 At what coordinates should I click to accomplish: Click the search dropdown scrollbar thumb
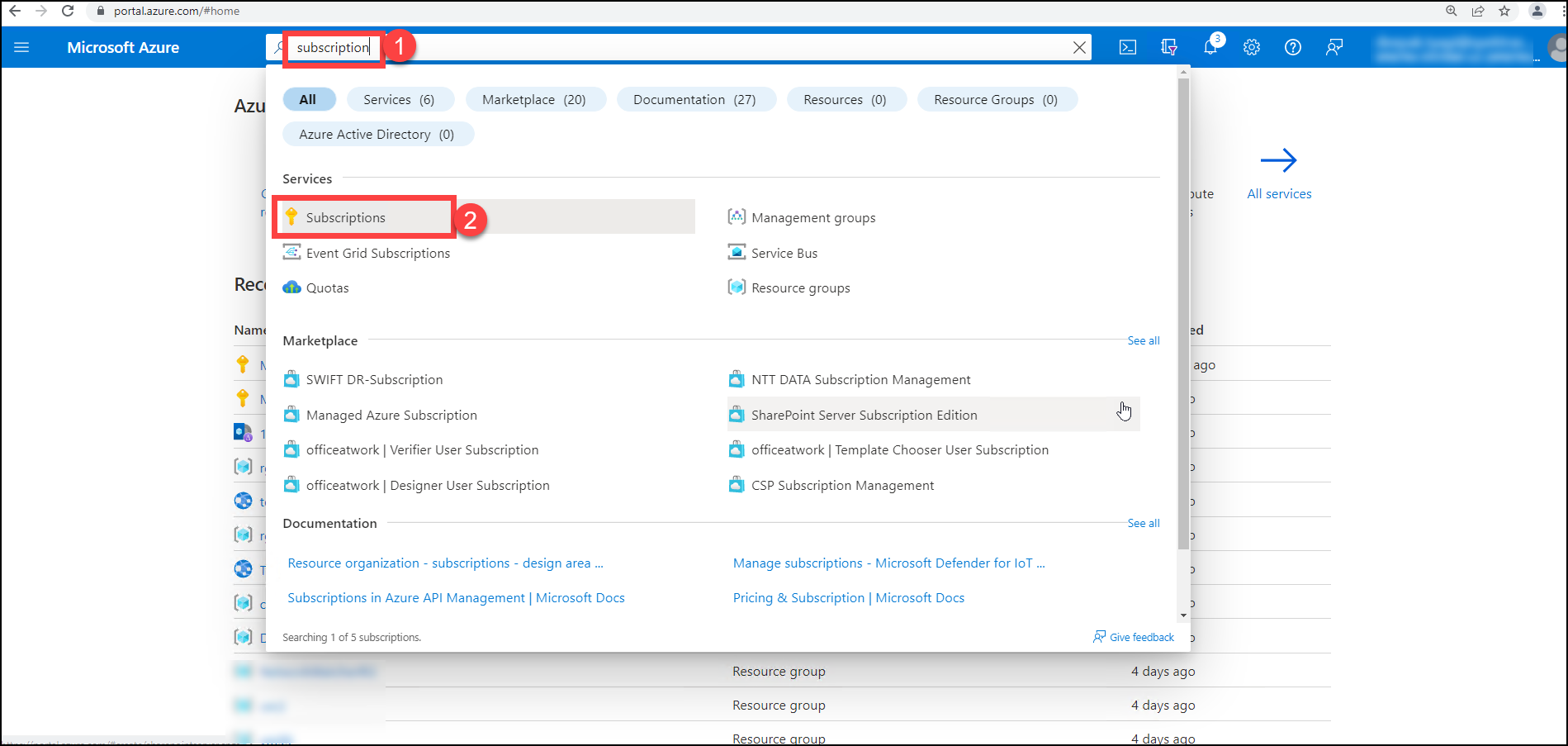click(x=1183, y=314)
